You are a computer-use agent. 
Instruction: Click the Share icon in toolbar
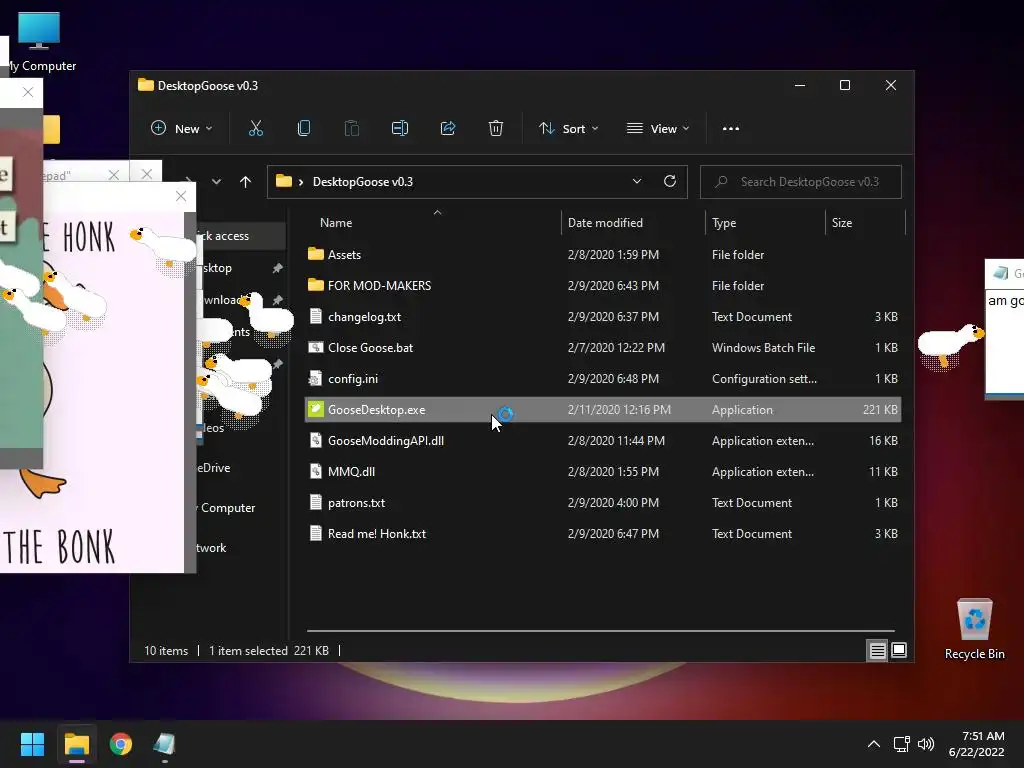point(448,129)
